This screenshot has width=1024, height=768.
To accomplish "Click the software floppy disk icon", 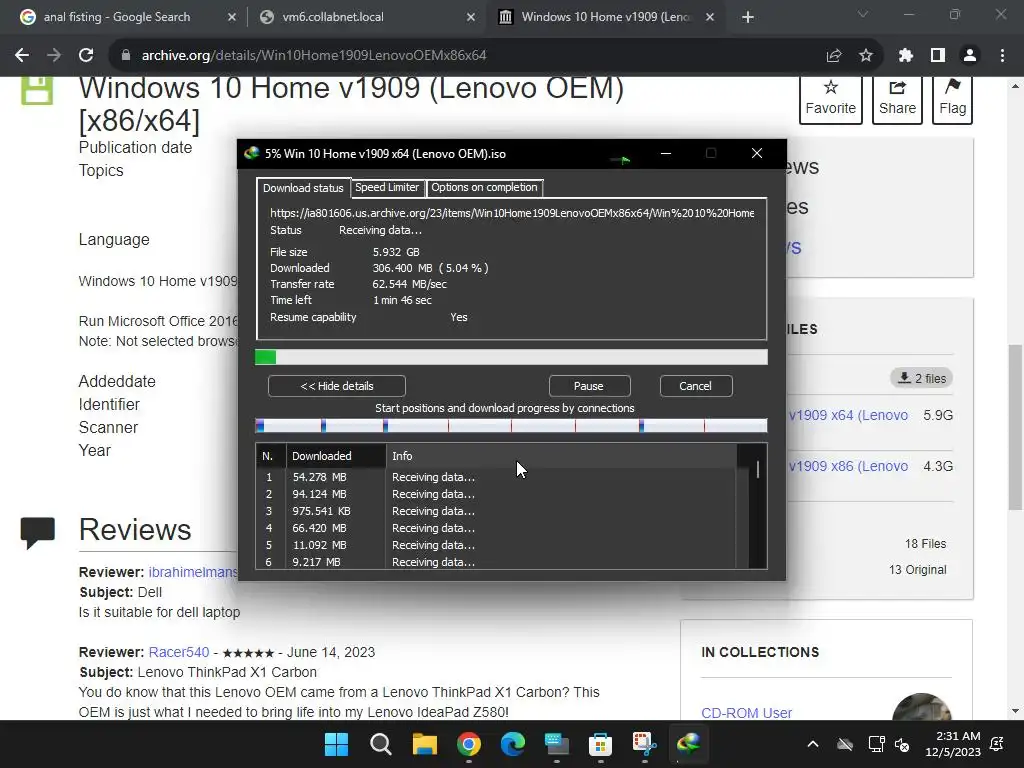I will 37,91.
